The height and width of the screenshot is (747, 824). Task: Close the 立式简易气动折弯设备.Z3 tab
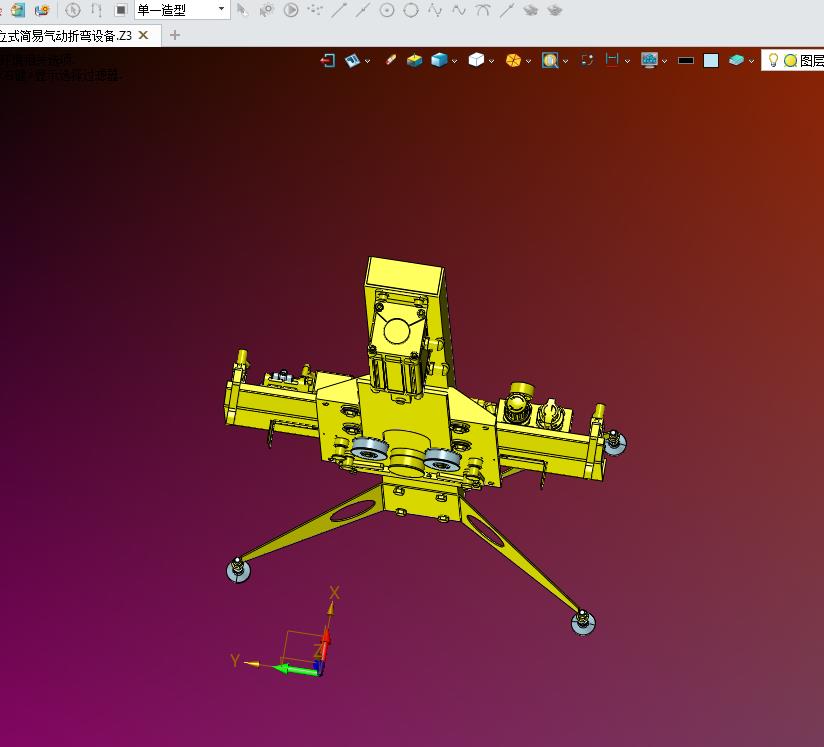[x=144, y=35]
